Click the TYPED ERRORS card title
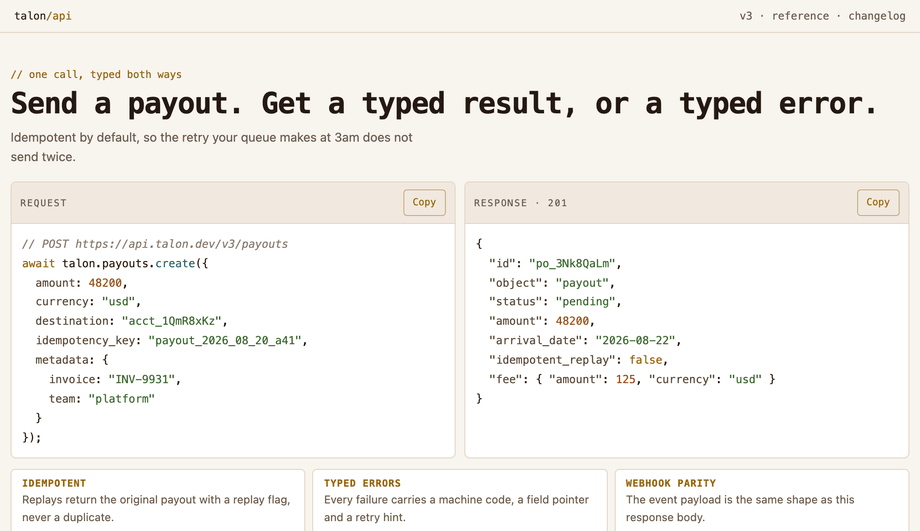This screenshot has height=531, width=920. (362, 483)
